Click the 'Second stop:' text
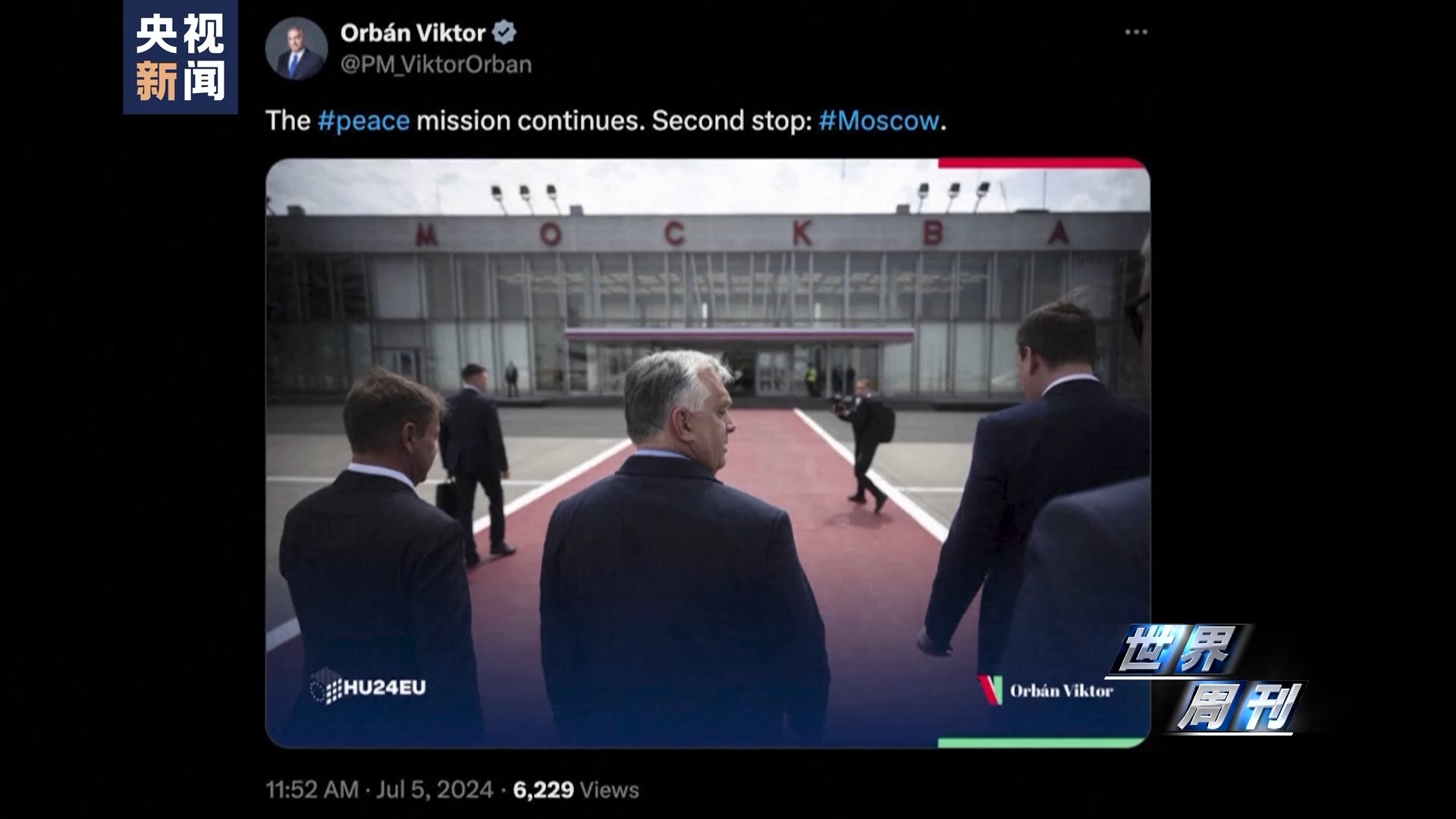The image size is (1456, 819). (732, 121)
